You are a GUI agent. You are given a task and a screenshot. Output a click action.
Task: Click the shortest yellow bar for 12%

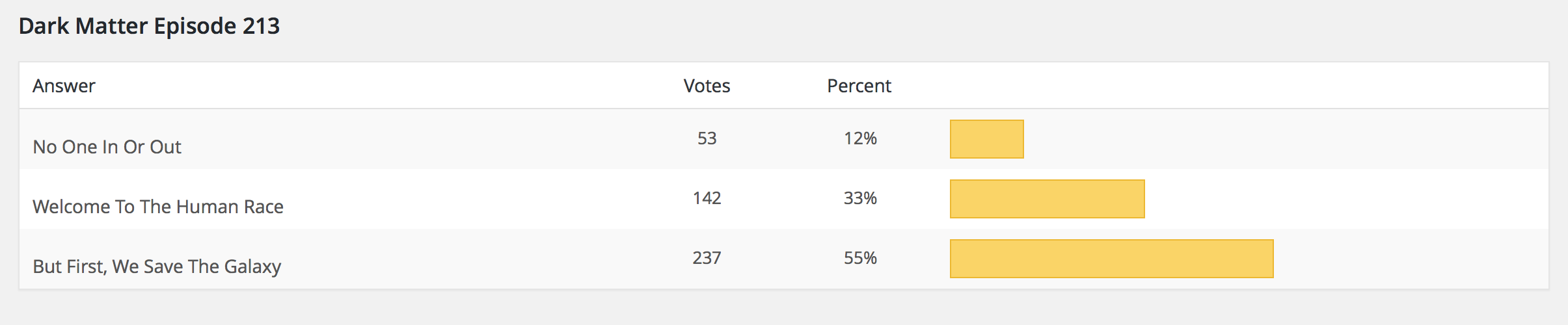(987, 139)
